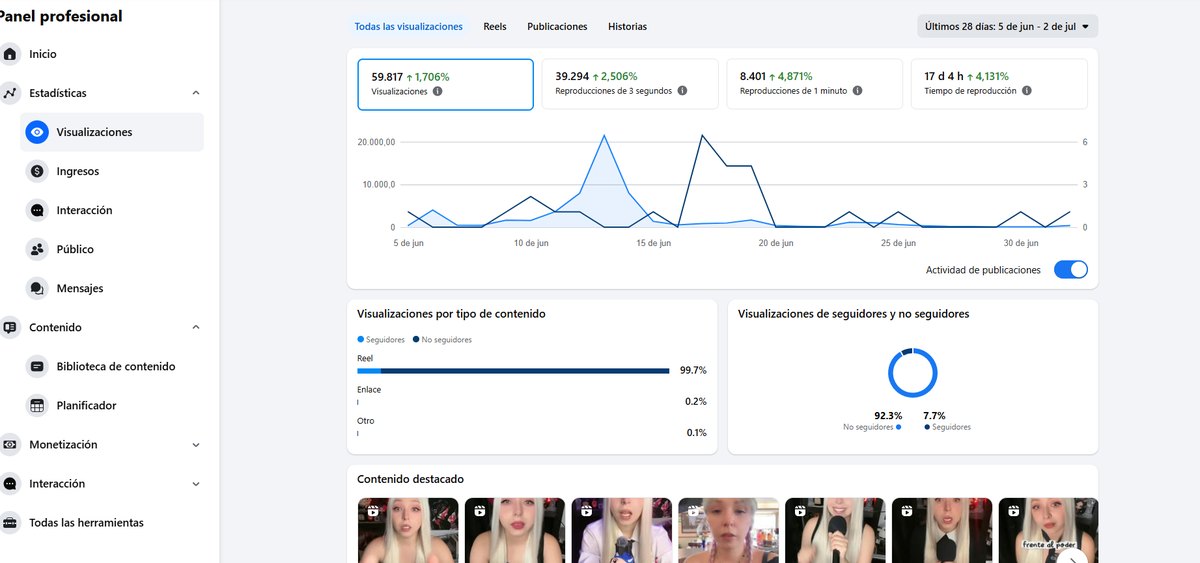Click the Interacción chat bubble icon under Estadísticas
Viewport: 1200px width, 563px height.
(37, 210)
